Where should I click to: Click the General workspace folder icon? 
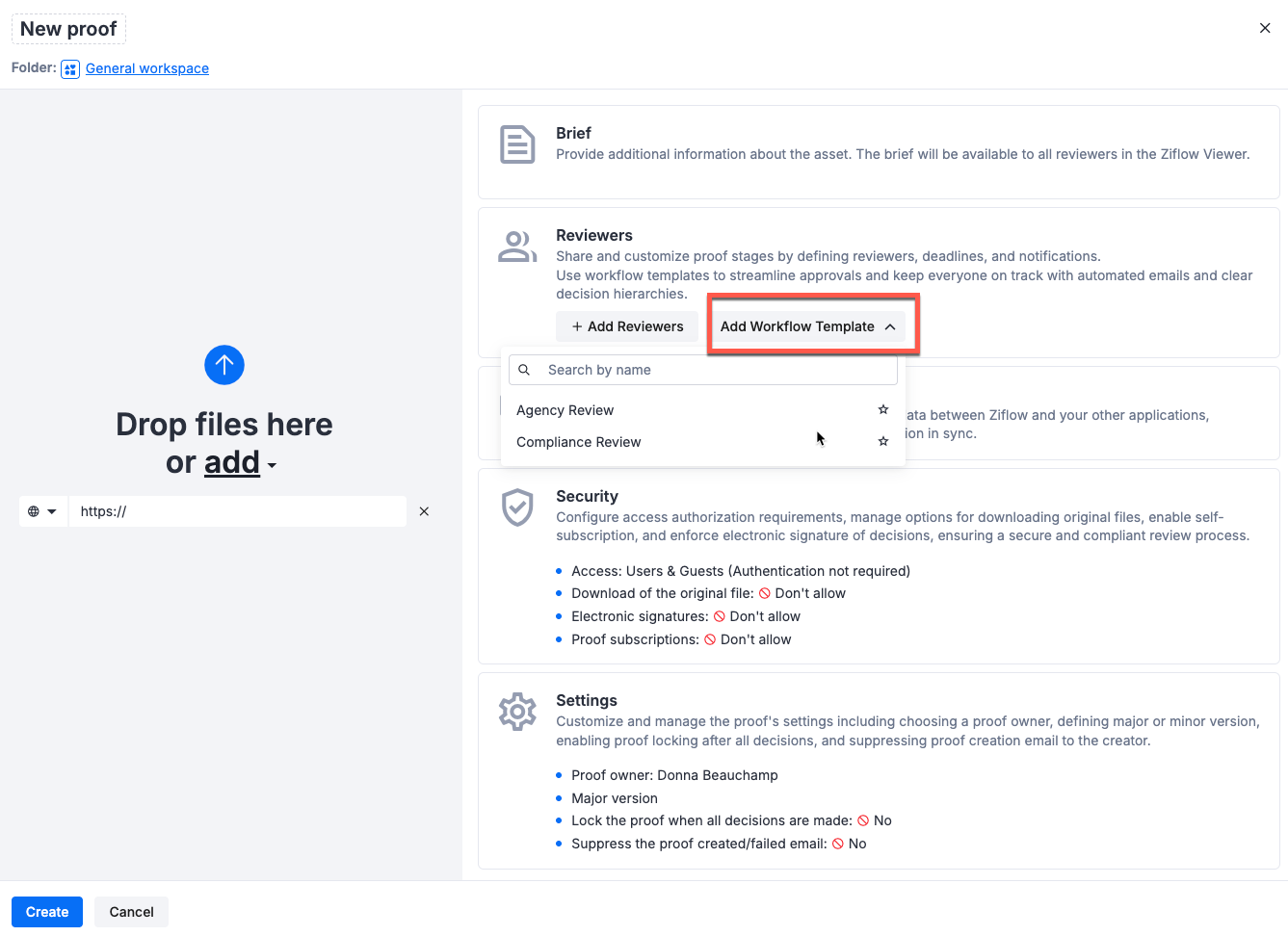point(69,68)
